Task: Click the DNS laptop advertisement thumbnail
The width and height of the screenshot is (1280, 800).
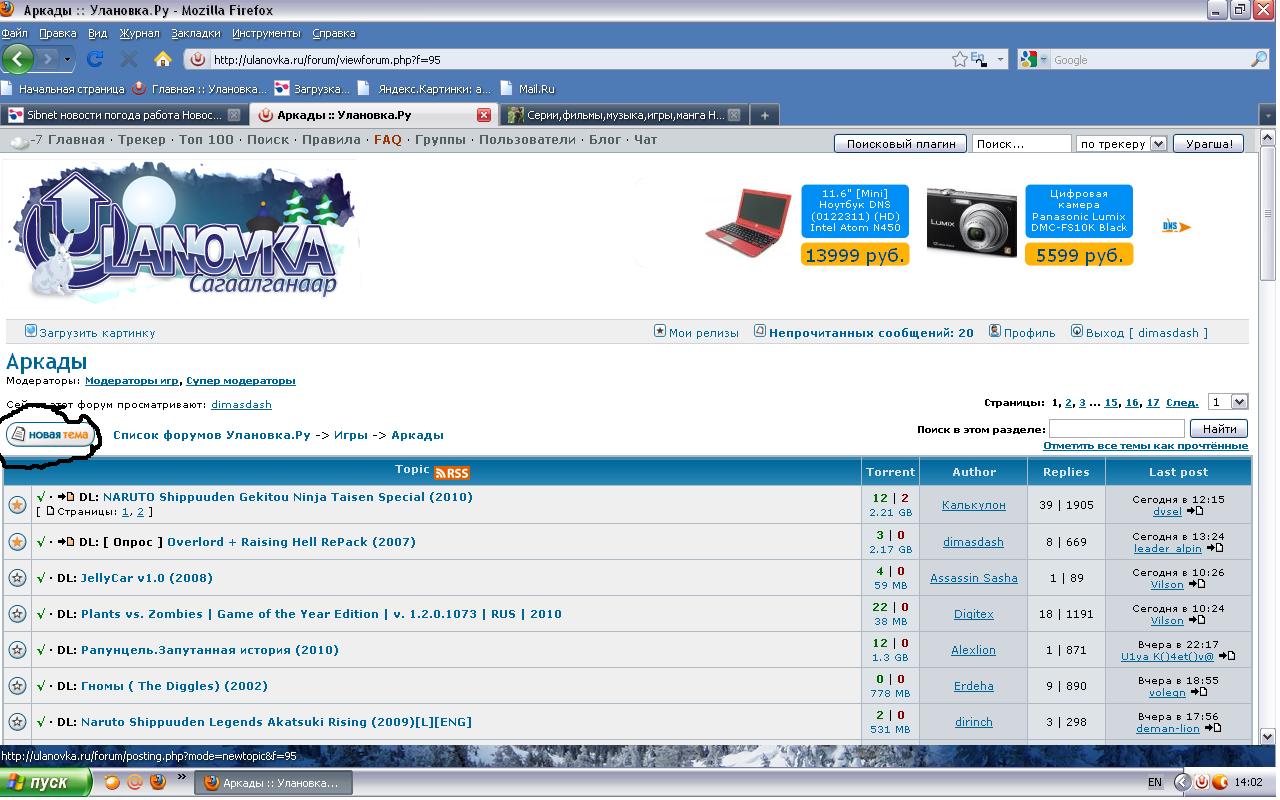Action: 746,225
